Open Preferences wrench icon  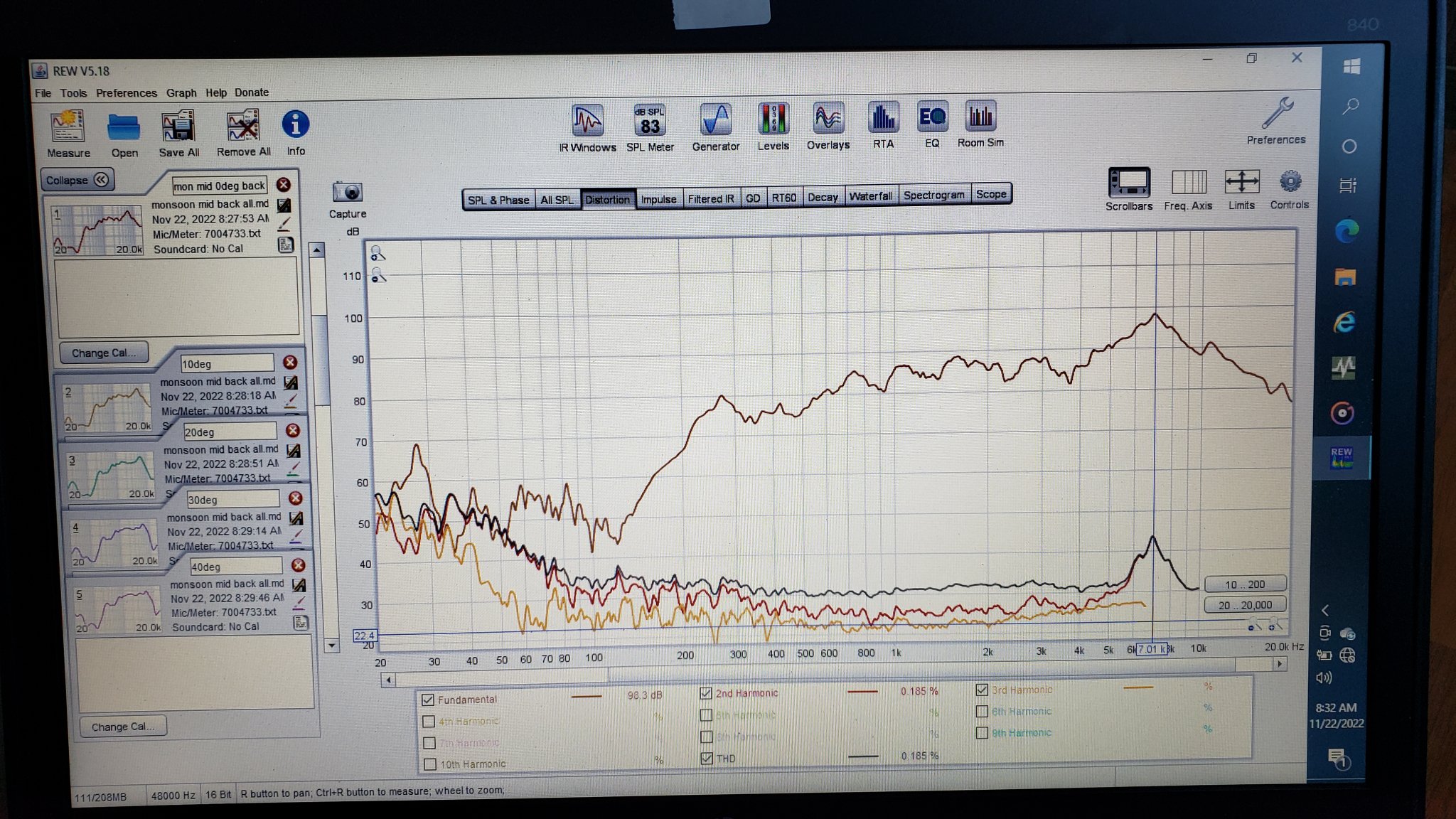1276,121
